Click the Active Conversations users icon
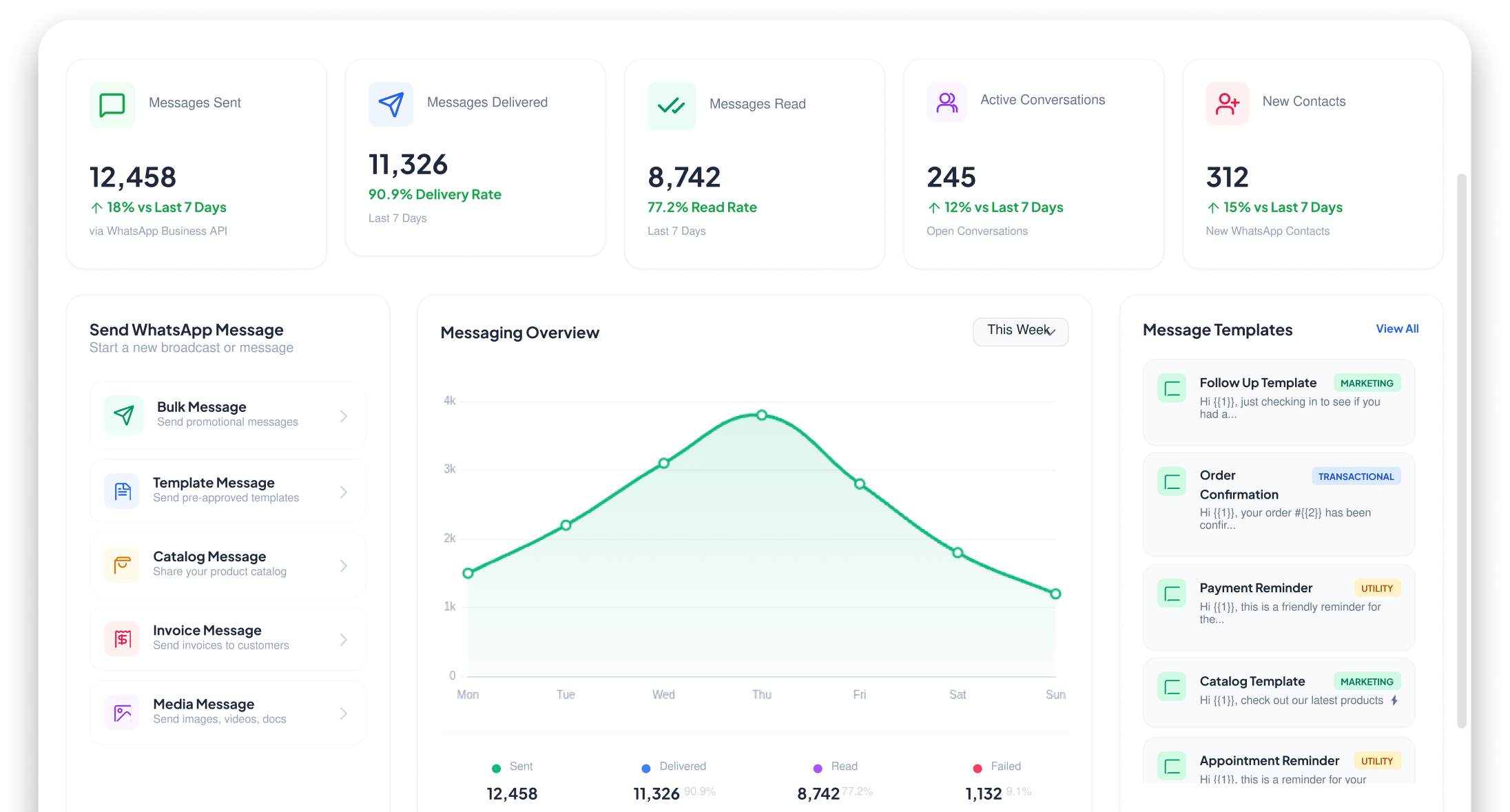This screenshot has height=812, width=1510. click(947, 103)
